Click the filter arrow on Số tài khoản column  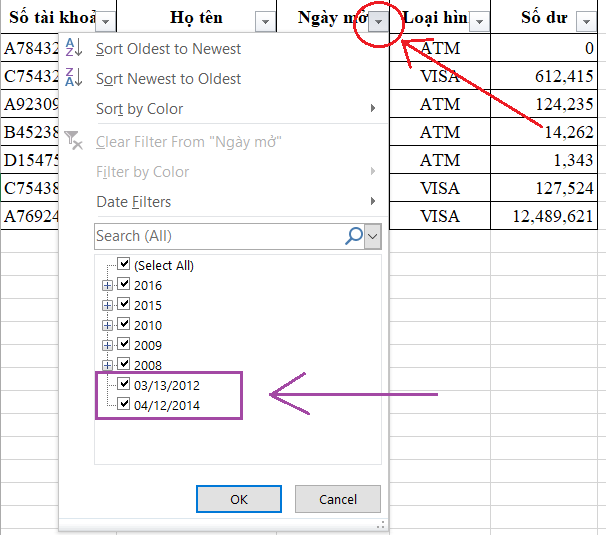[x=106, y=22]
